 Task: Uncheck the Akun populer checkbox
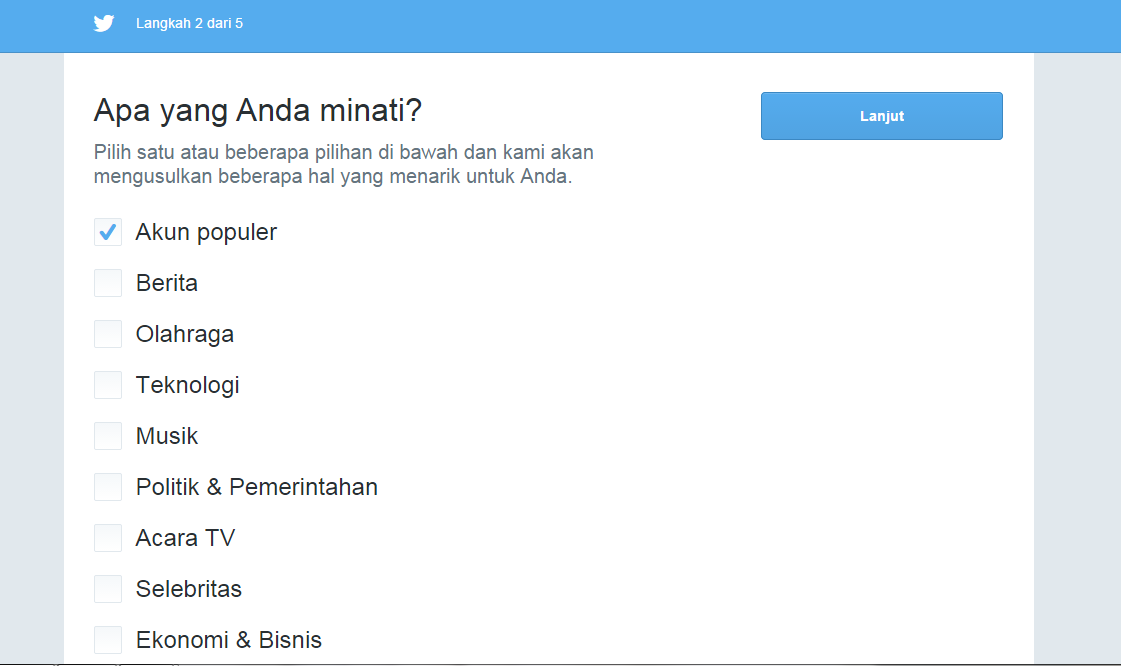coord(108,232)
